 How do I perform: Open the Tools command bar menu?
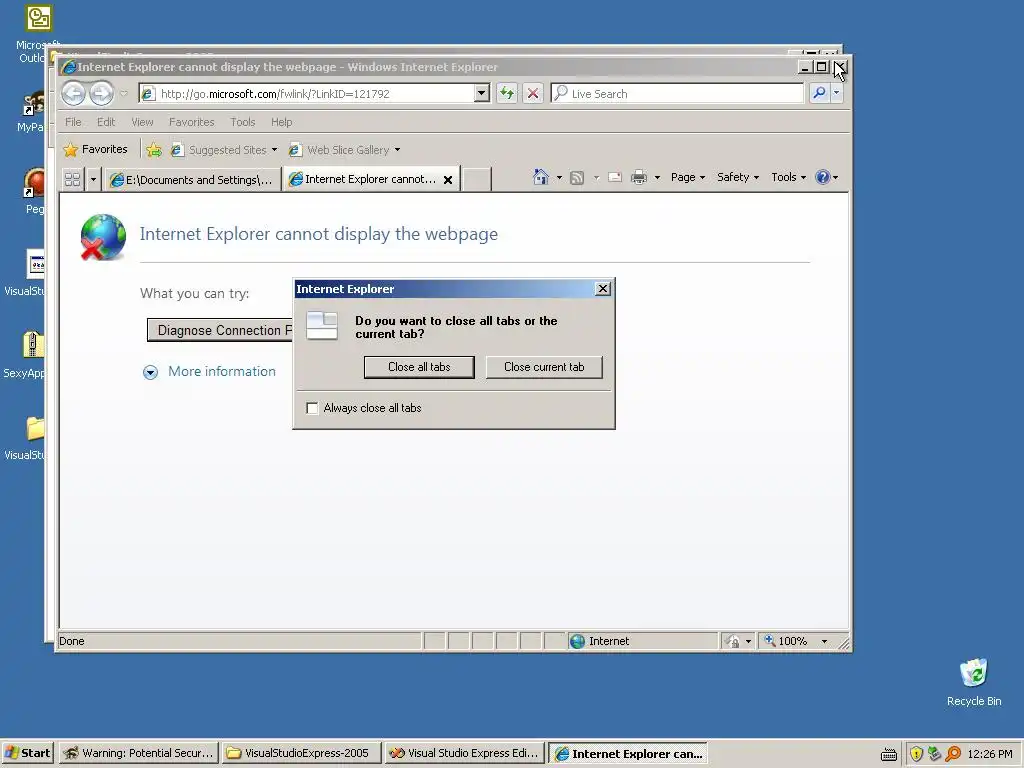click(788, 177)
